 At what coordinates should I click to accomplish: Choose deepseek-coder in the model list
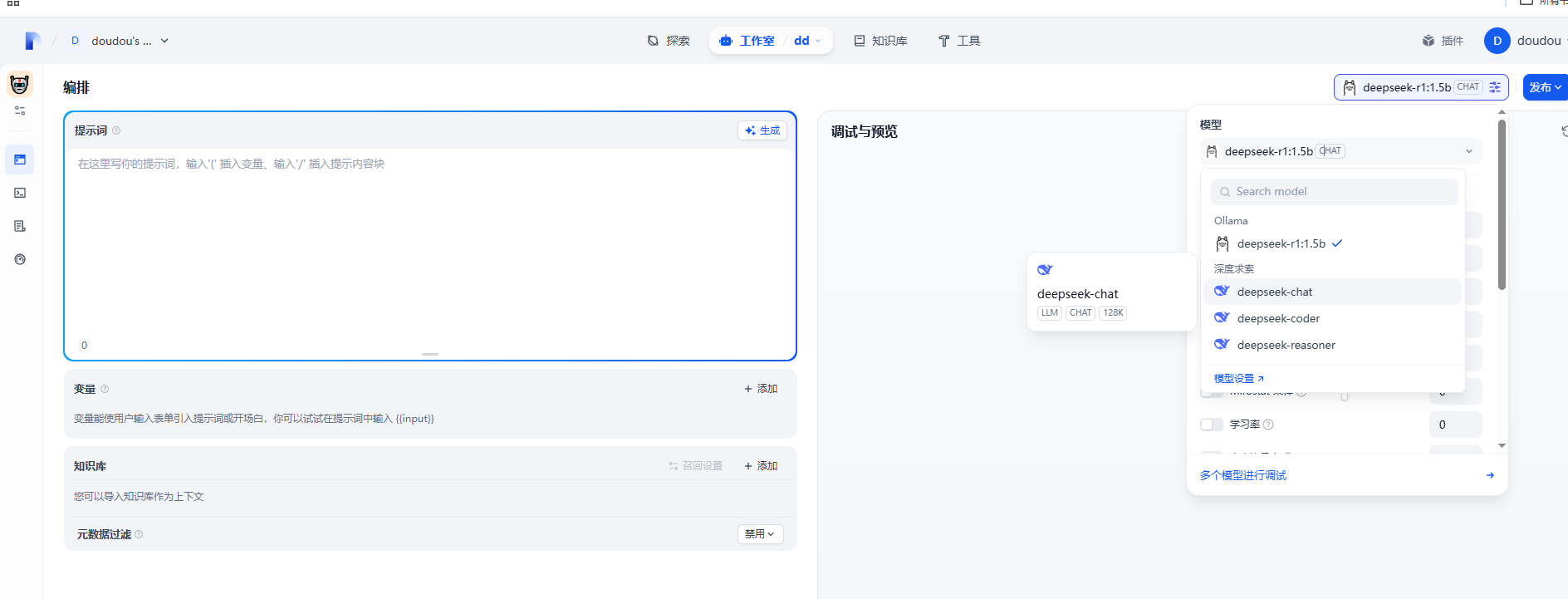coord(1332,318)
